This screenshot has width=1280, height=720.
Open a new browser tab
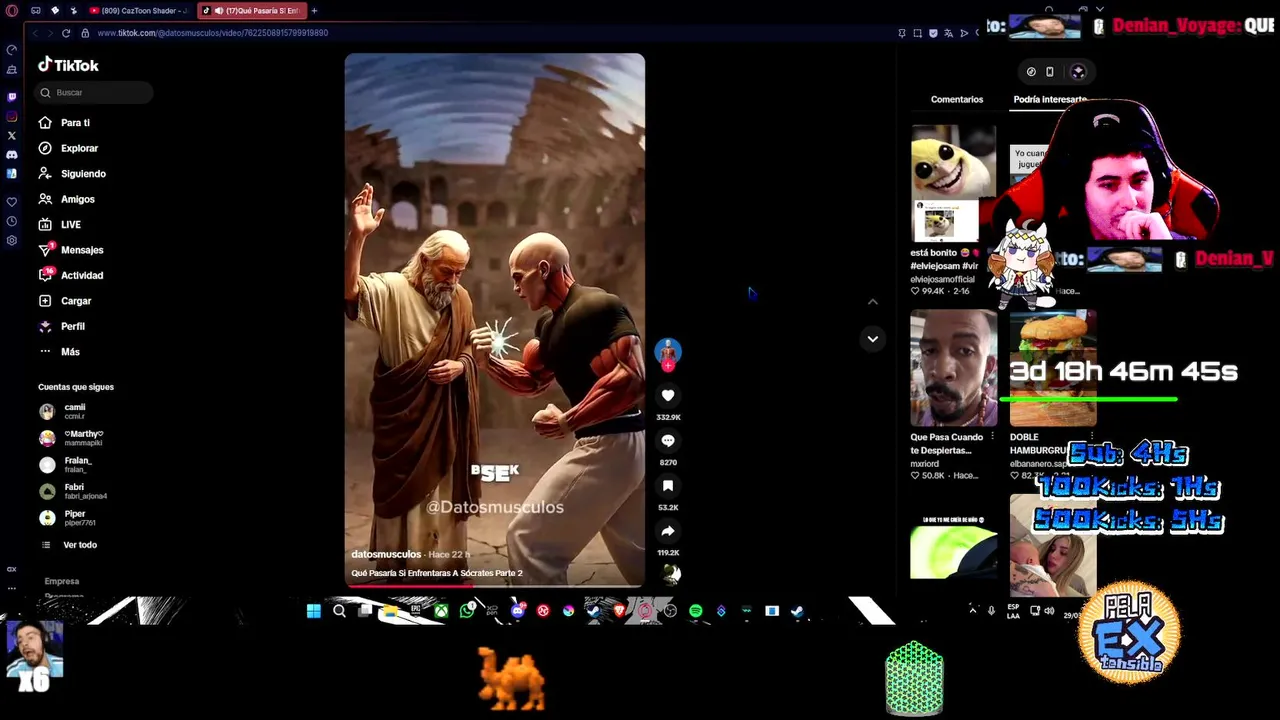[x=314, y=10]
